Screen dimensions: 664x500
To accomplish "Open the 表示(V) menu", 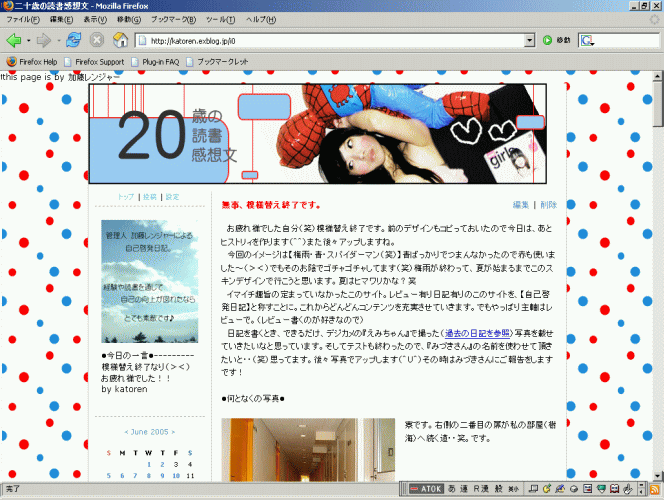I will [x=95, y=19].
